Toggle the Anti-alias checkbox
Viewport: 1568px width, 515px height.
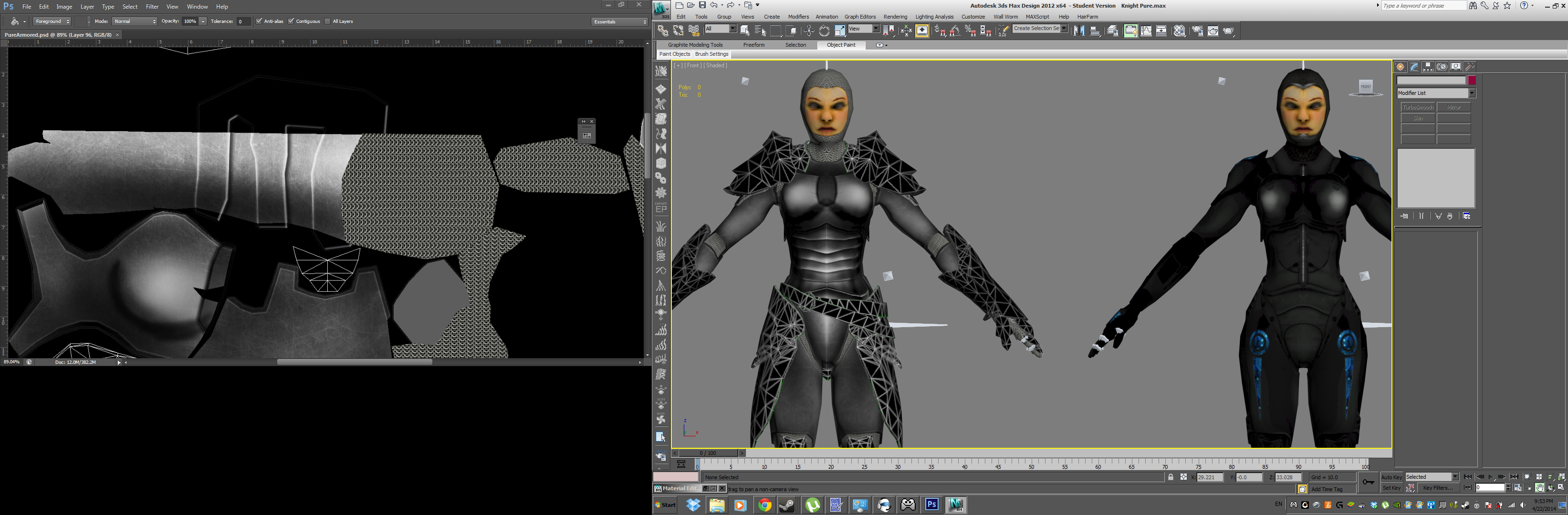259,21
